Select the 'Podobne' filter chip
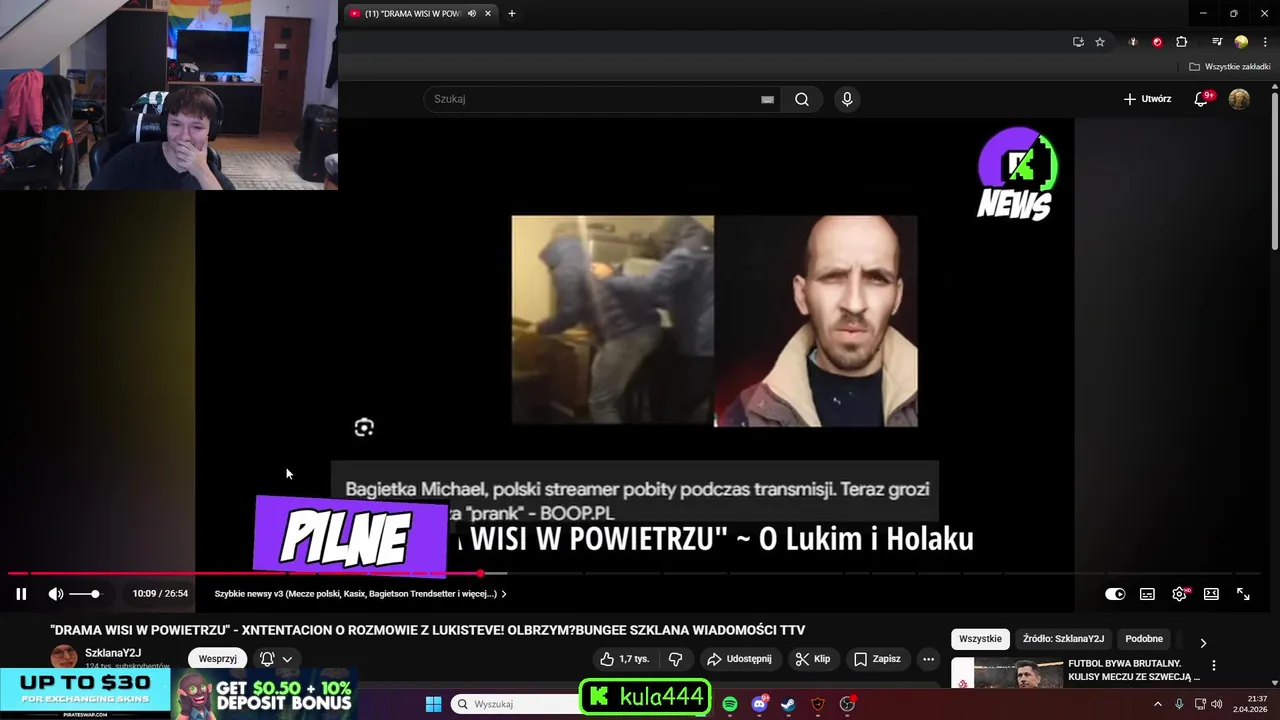Image resolution: width=1280 pixels, height=720 pixels. coord(1144,639)
